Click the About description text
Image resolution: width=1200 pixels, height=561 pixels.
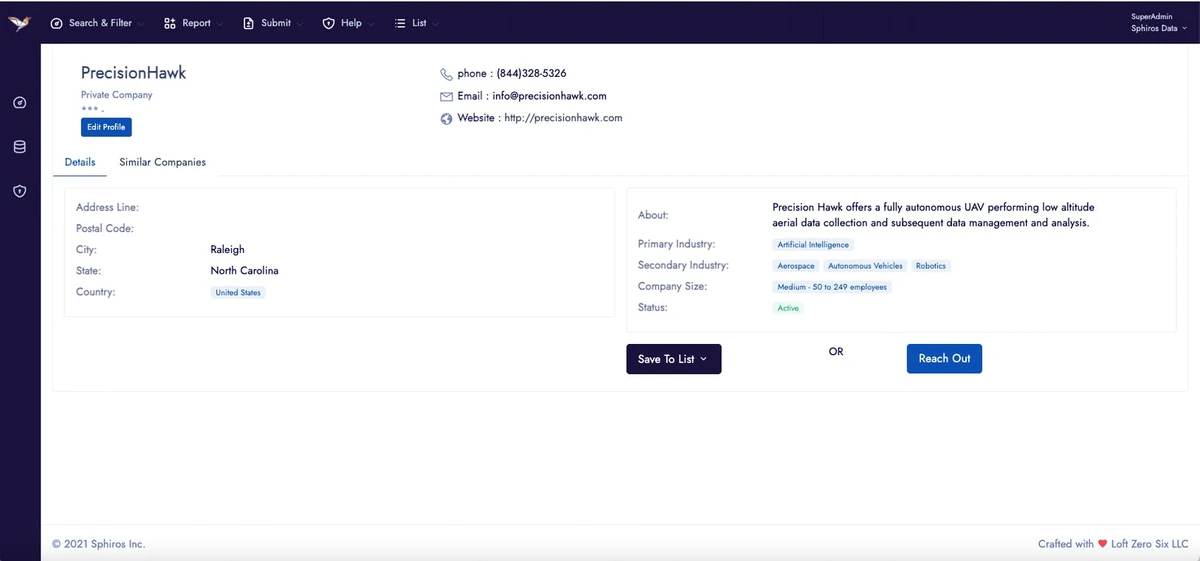click(x=934, y=215)
